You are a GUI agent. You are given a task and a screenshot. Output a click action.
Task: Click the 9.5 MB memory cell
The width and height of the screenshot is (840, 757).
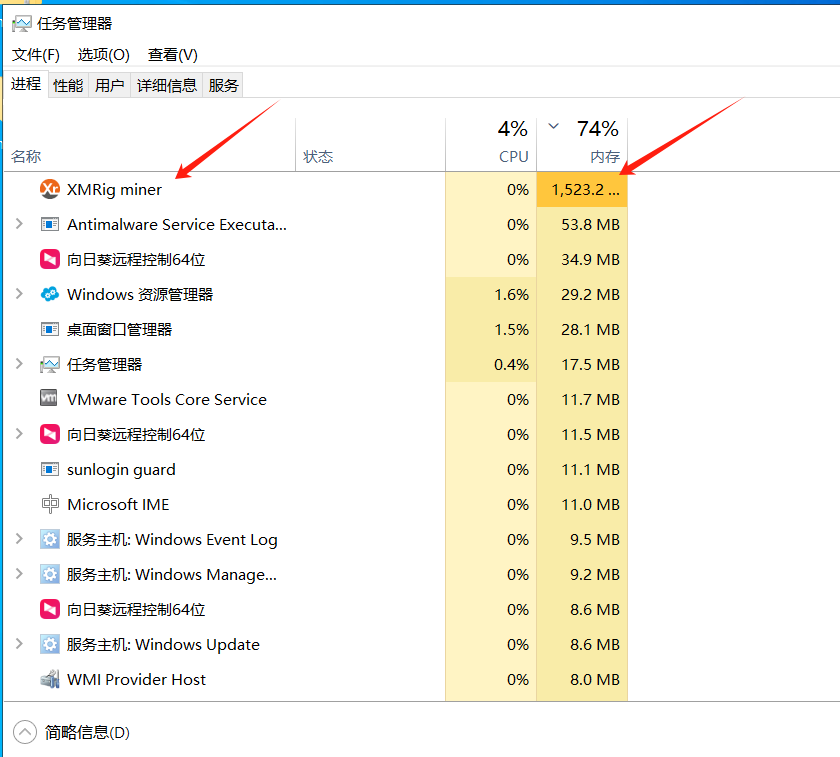[582, 539]
